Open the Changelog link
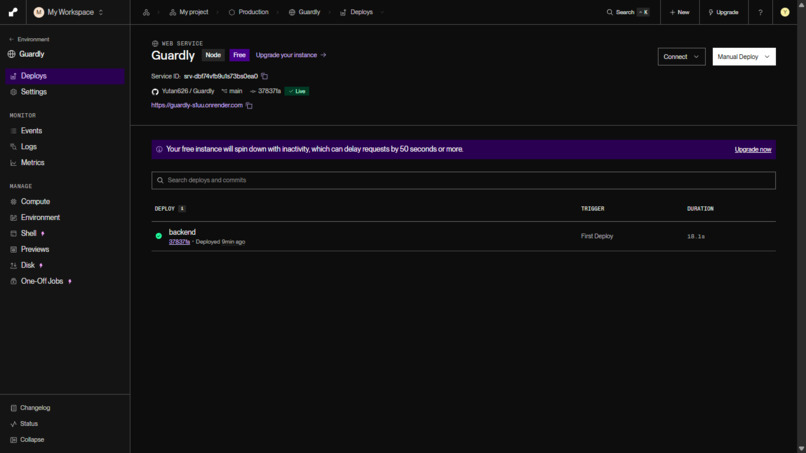This screenshot has width=806, height=453. tap(30, 408)
